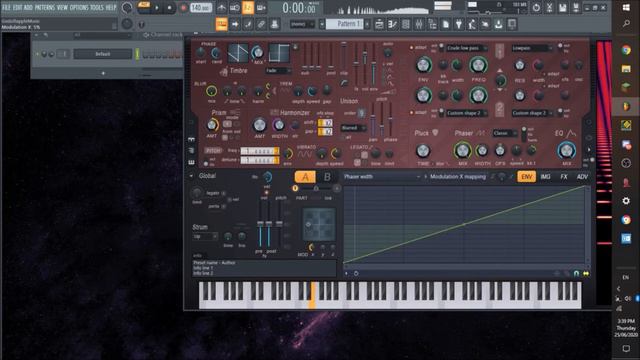
Task: Open the Classic phaser mode dropdown
Action: pyautogui.click(x=504, y=133)
